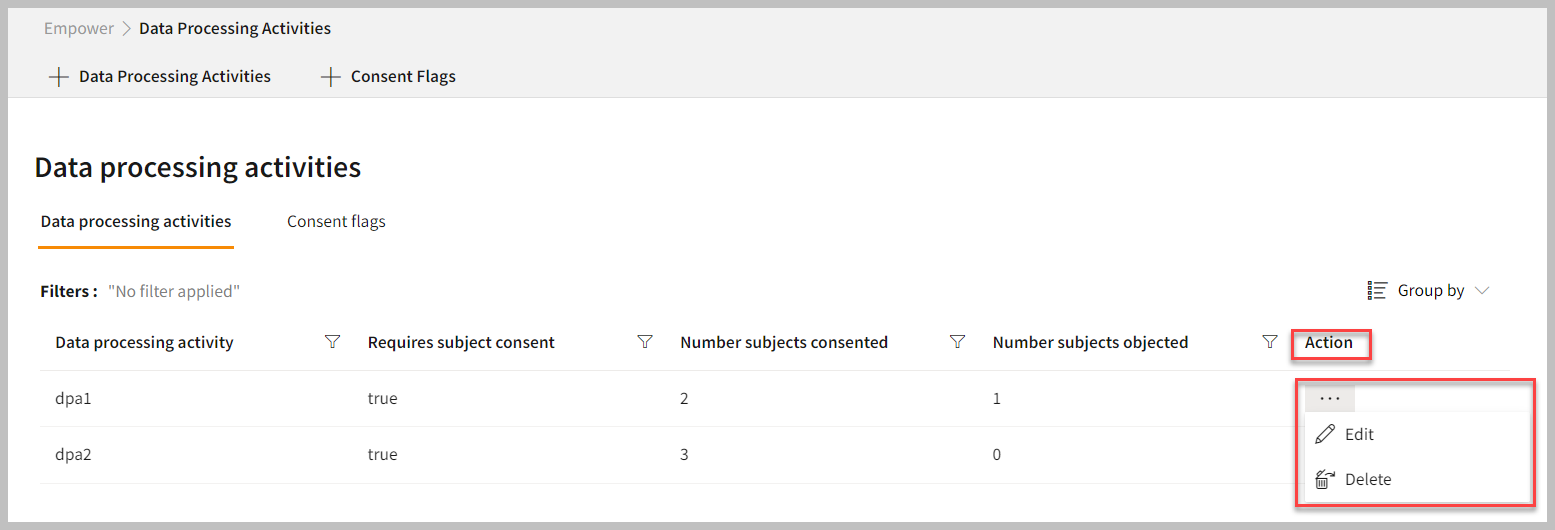This screenshot has width=1555, height=530.
Task: Open filter for Requires subject consent column
Action: [645, 342]
